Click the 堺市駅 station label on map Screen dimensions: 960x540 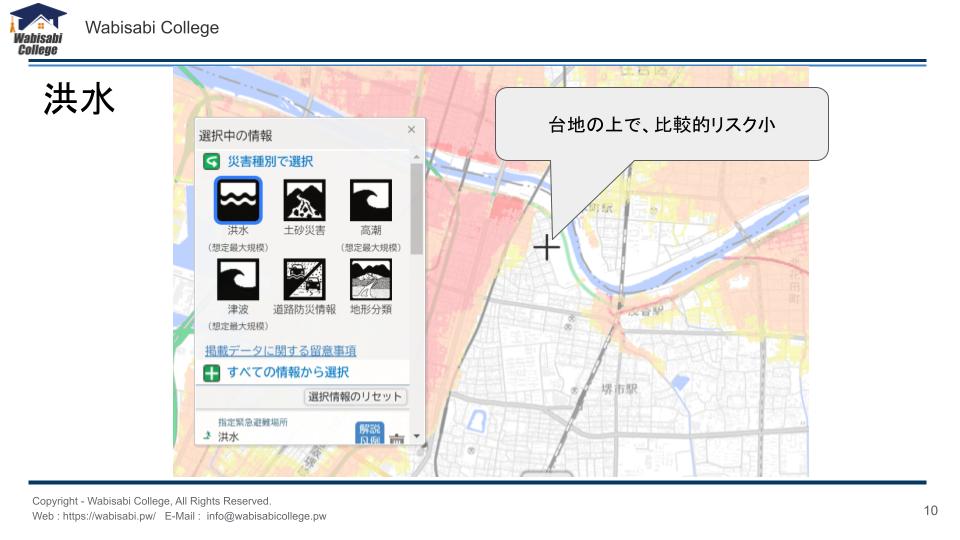[x=620, y=388]
